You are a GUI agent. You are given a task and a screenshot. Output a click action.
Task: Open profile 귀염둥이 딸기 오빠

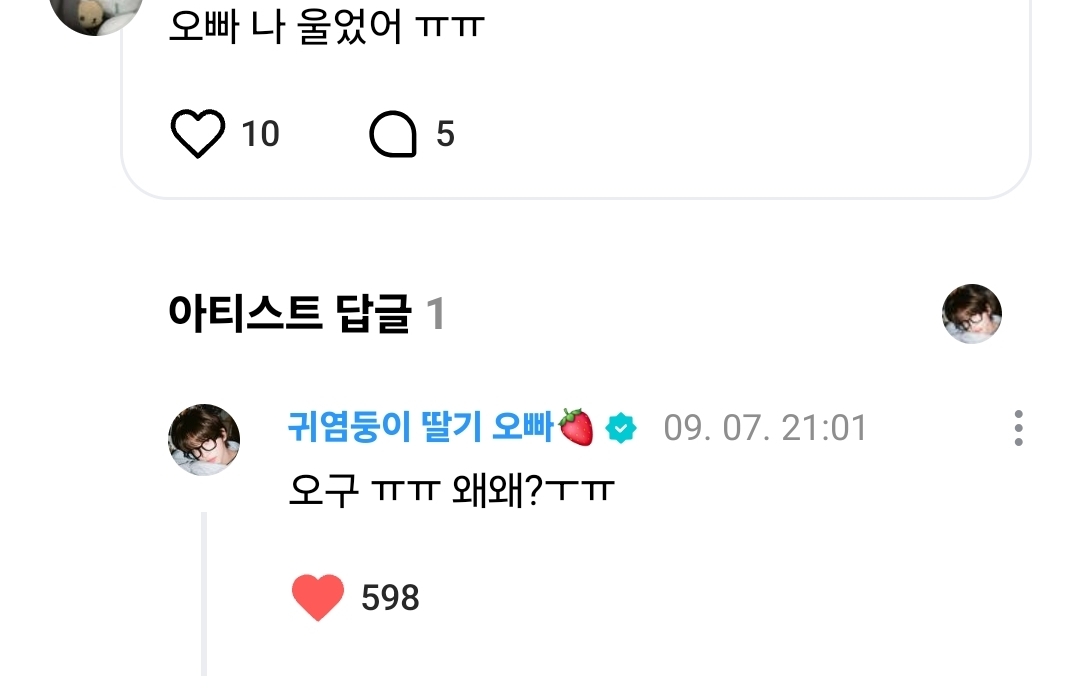pyautogui.click(x=420, y=427)
